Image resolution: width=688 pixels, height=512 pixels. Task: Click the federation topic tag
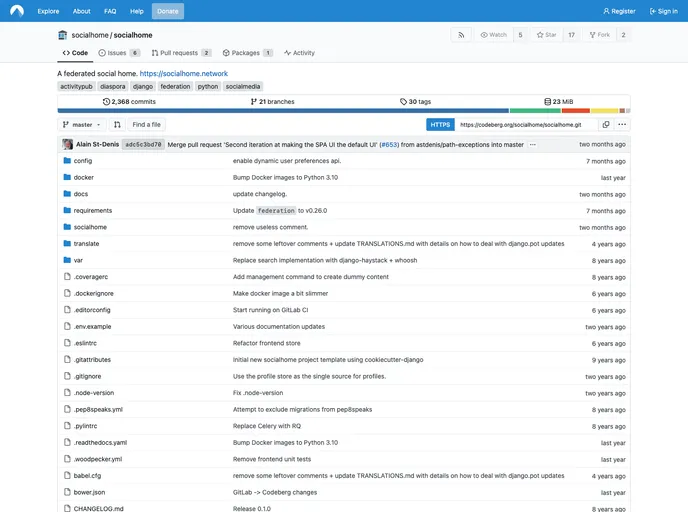[176, 86]
